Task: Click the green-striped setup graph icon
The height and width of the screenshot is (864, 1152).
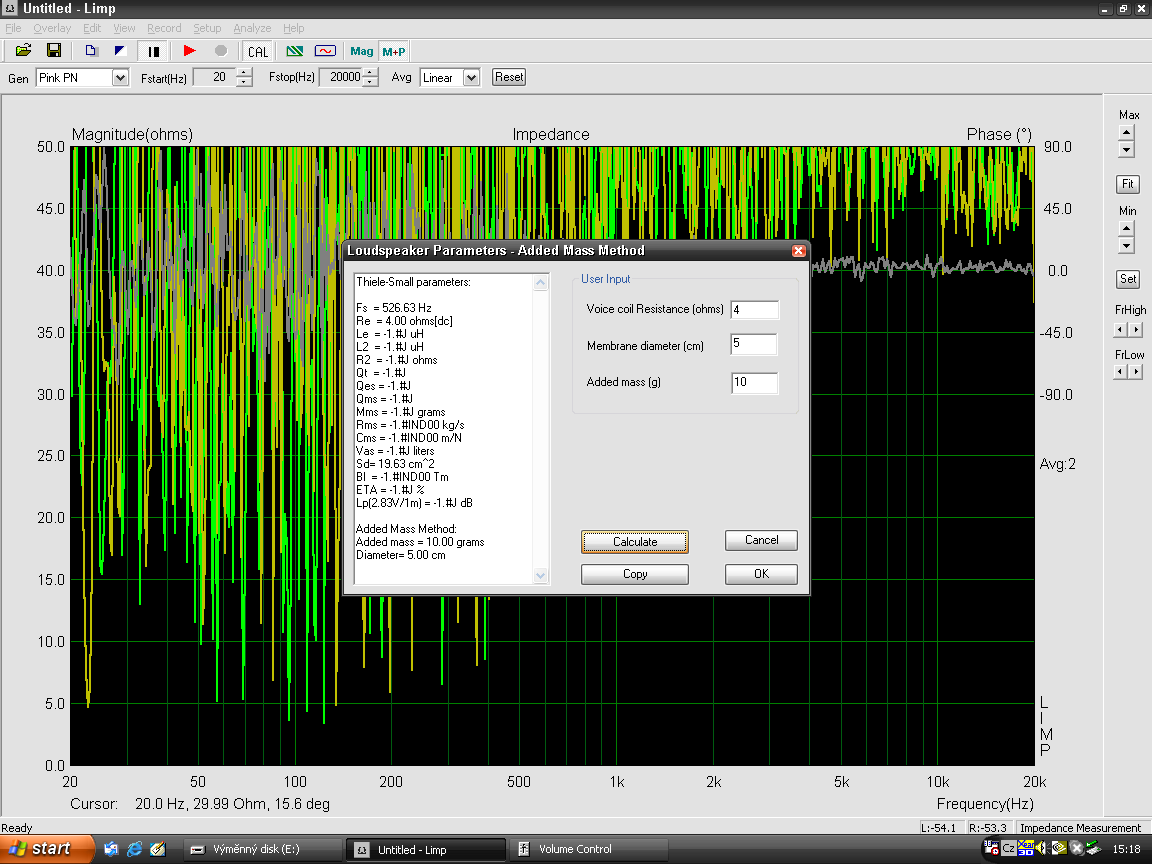Action: (295, 51)
